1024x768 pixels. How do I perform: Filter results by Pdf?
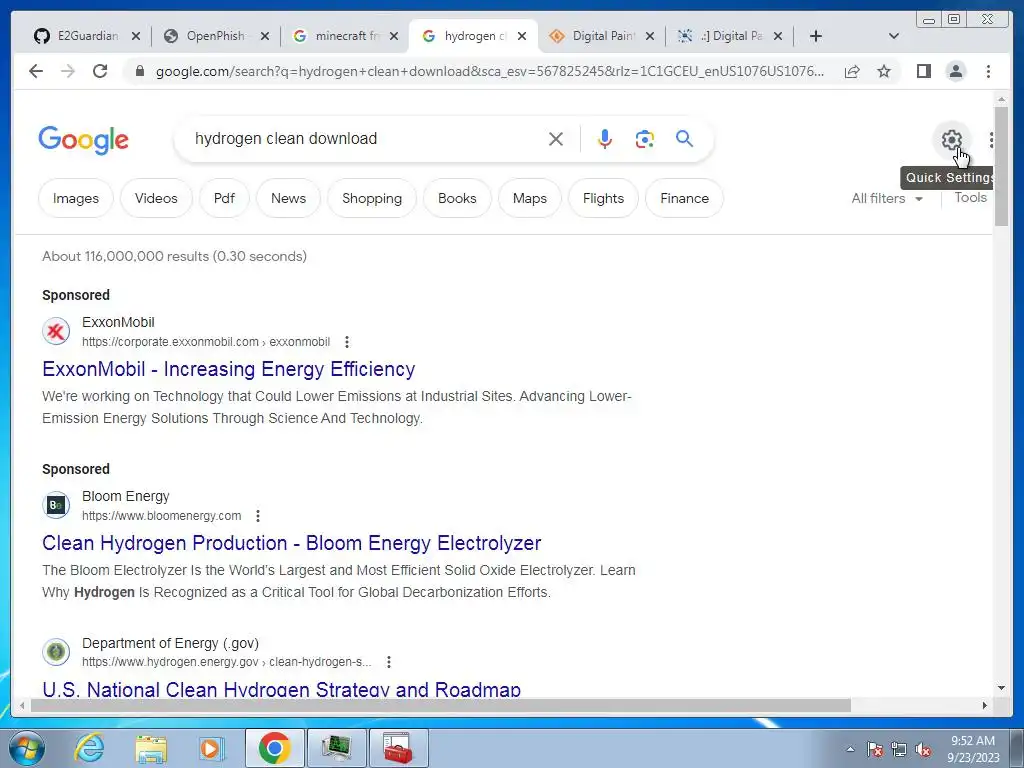[224, 199]
